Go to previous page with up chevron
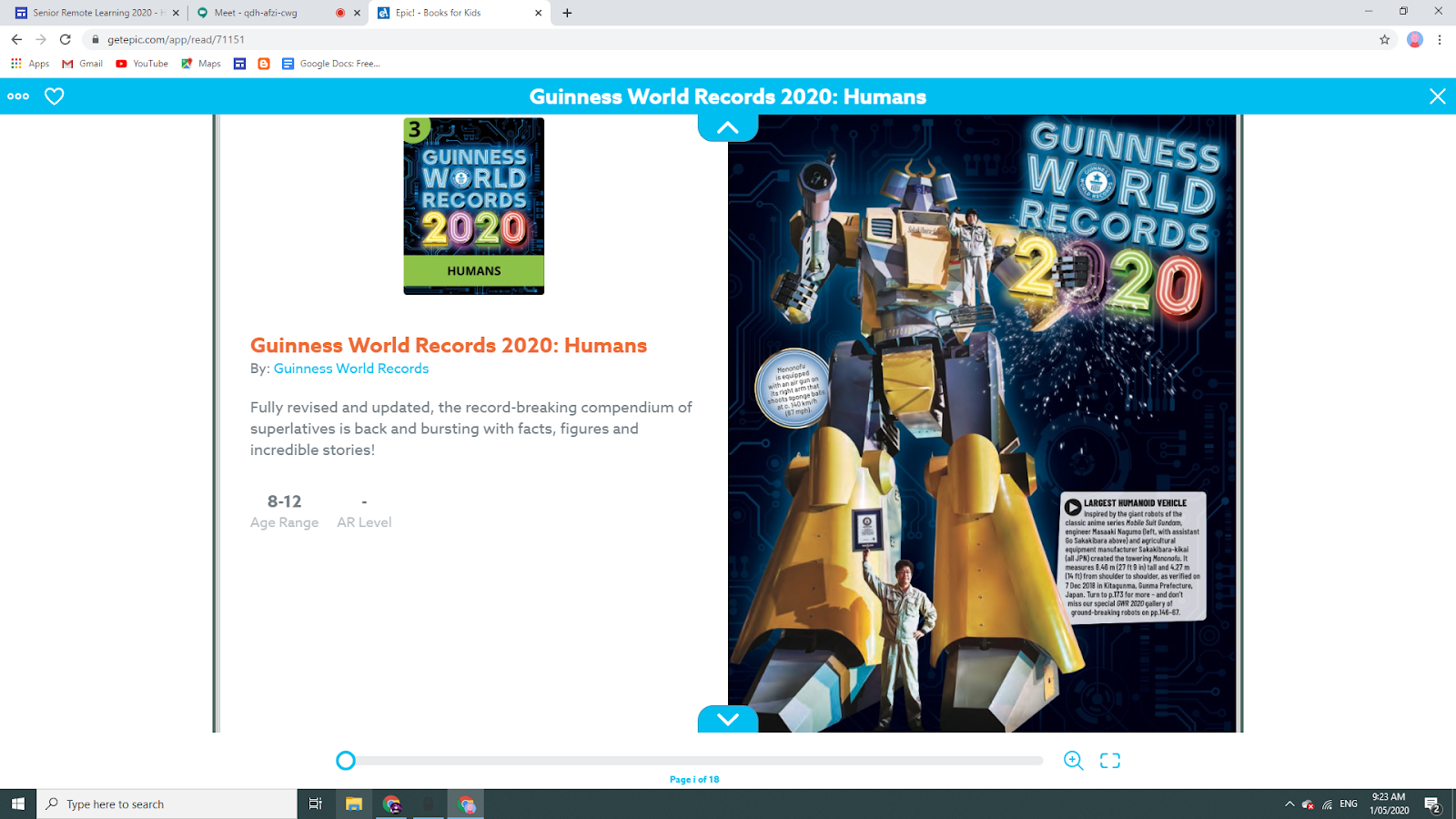Image resolution: width=1456 pixels, height=819 pixels. pos(728,128)
